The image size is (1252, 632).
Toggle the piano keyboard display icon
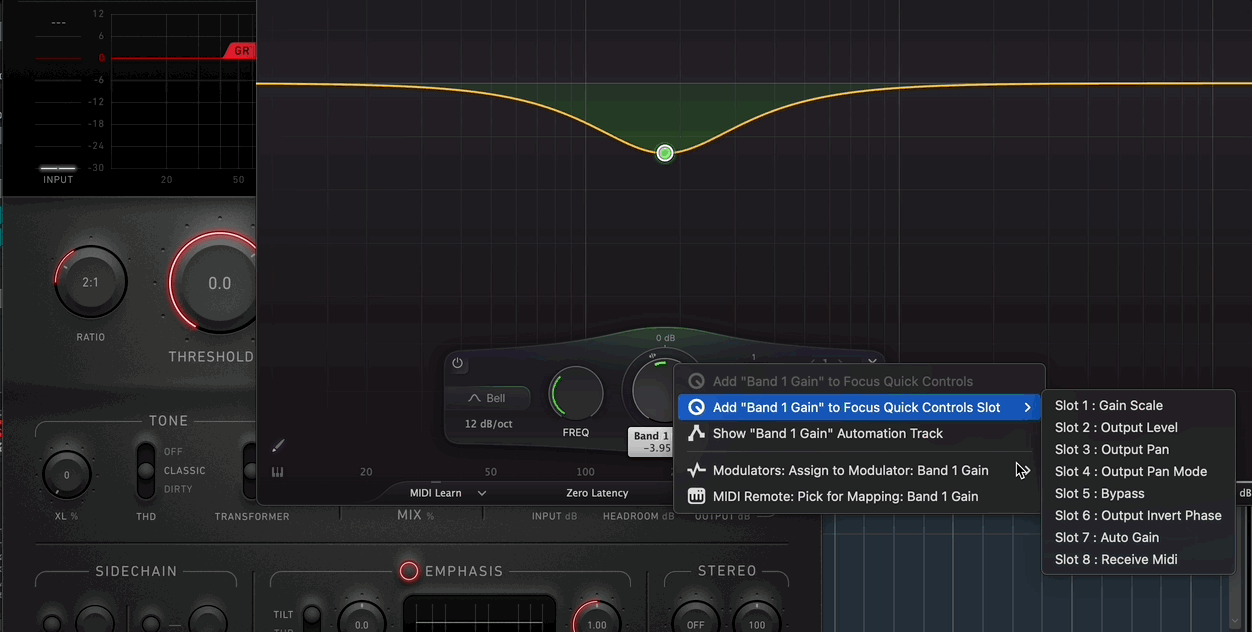[278, 472]
